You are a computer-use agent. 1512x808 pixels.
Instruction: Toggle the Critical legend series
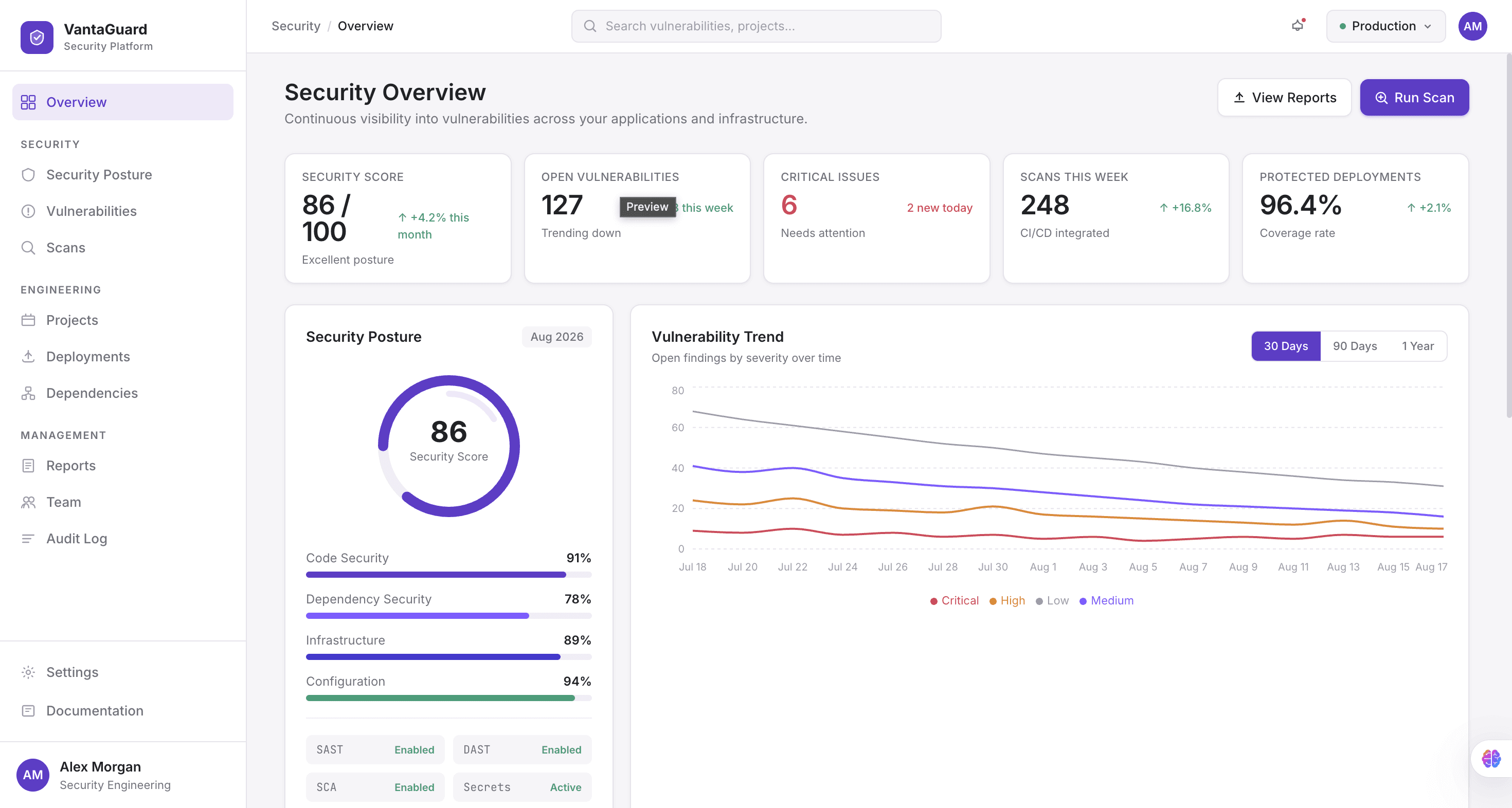(955, 601)
